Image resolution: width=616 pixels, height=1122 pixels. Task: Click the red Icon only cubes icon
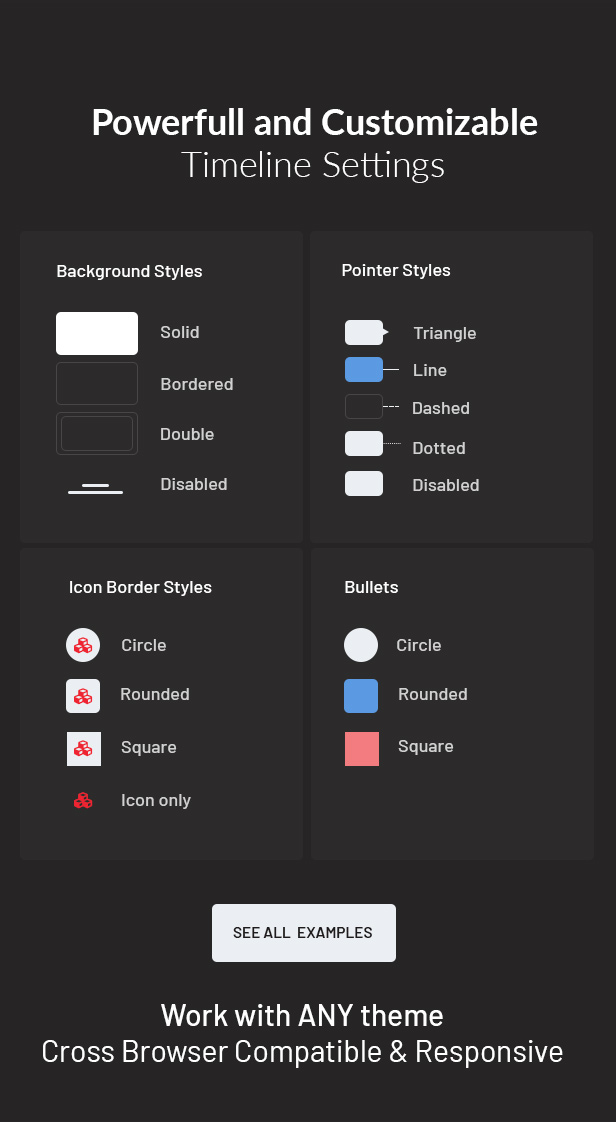[x=83, y=800]
